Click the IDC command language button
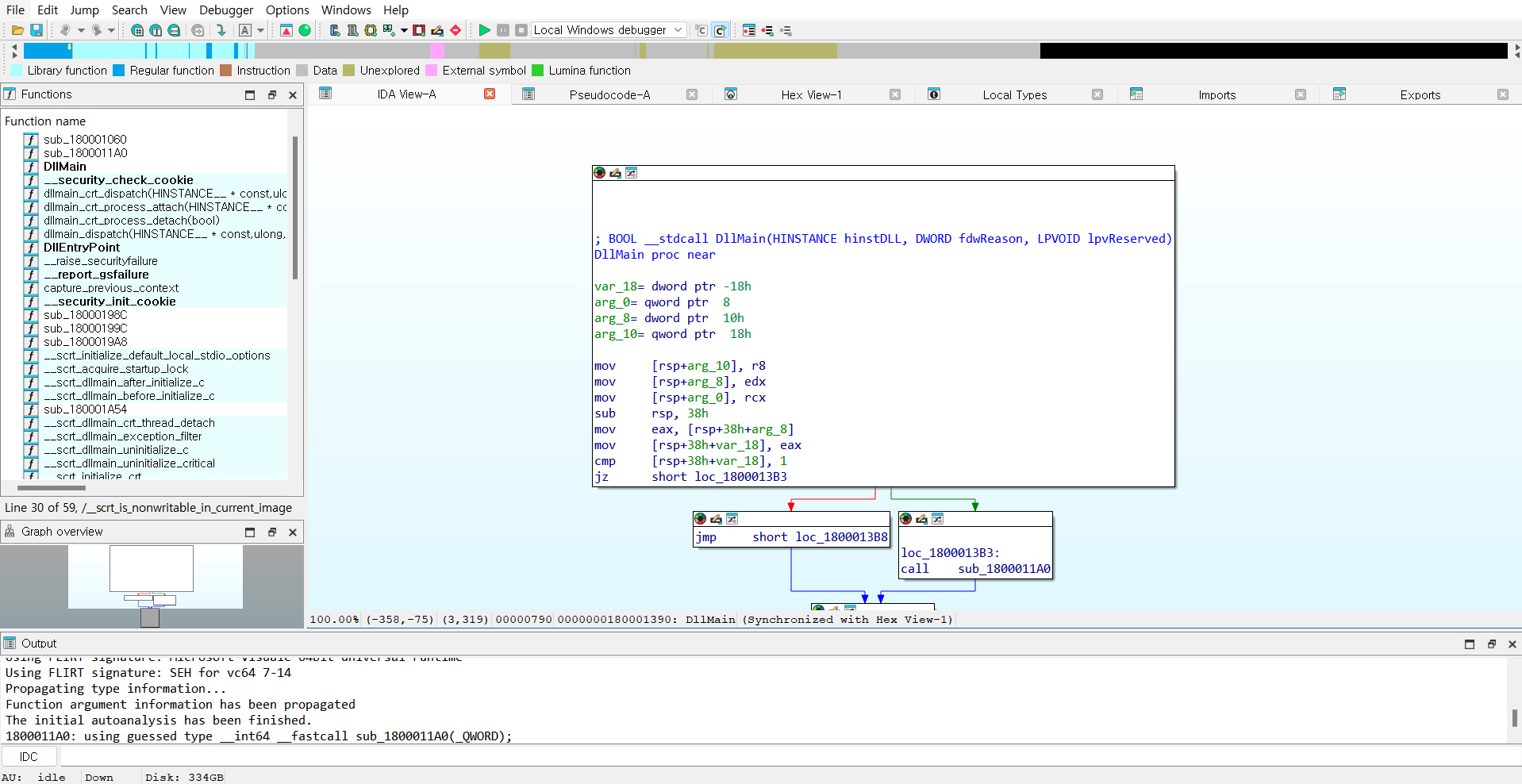Image resolution: width=1522 pixels, height=784 pixels. [x=29, y=757]
